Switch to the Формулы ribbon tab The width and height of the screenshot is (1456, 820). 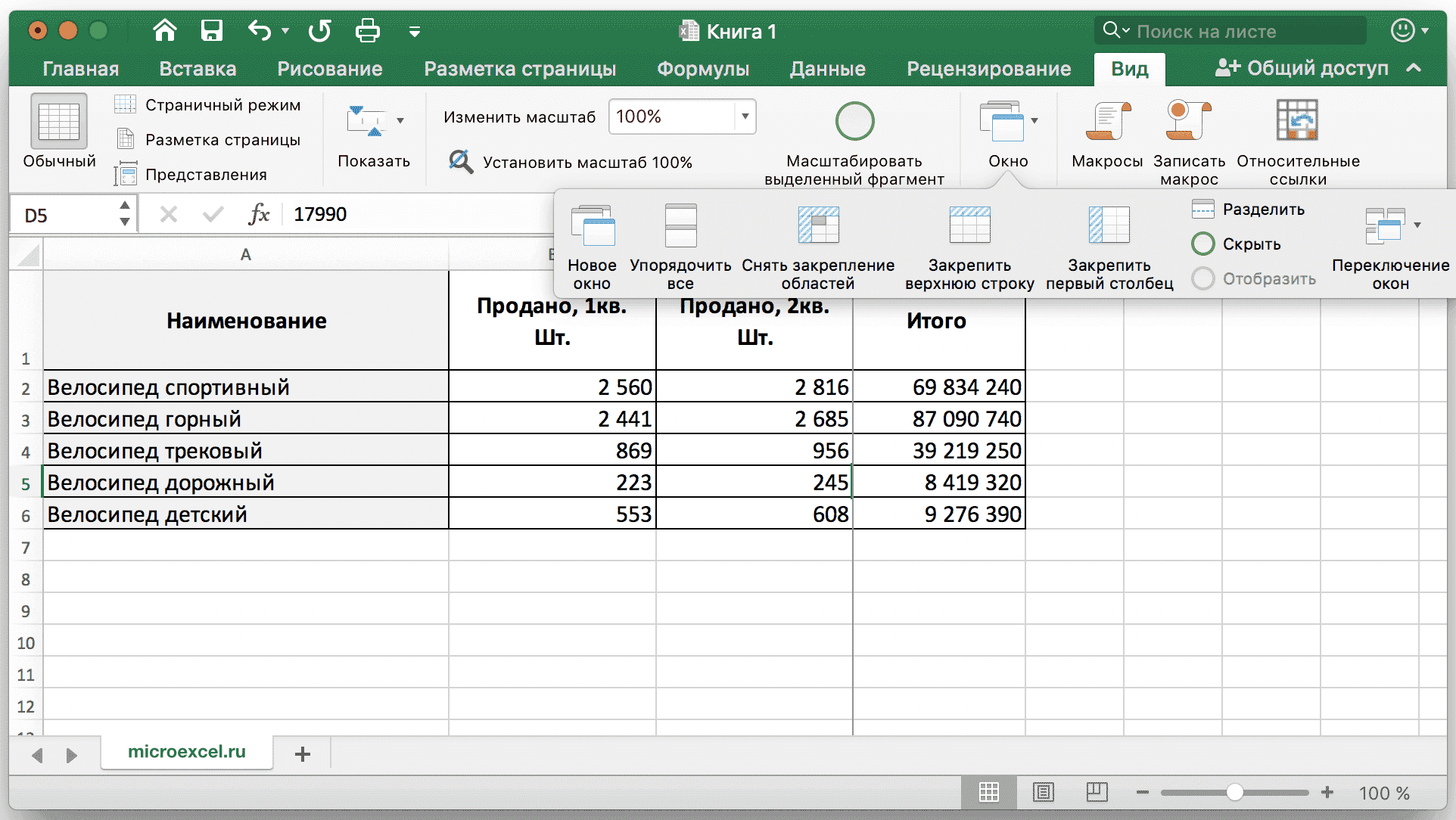(x=702, y=69)
